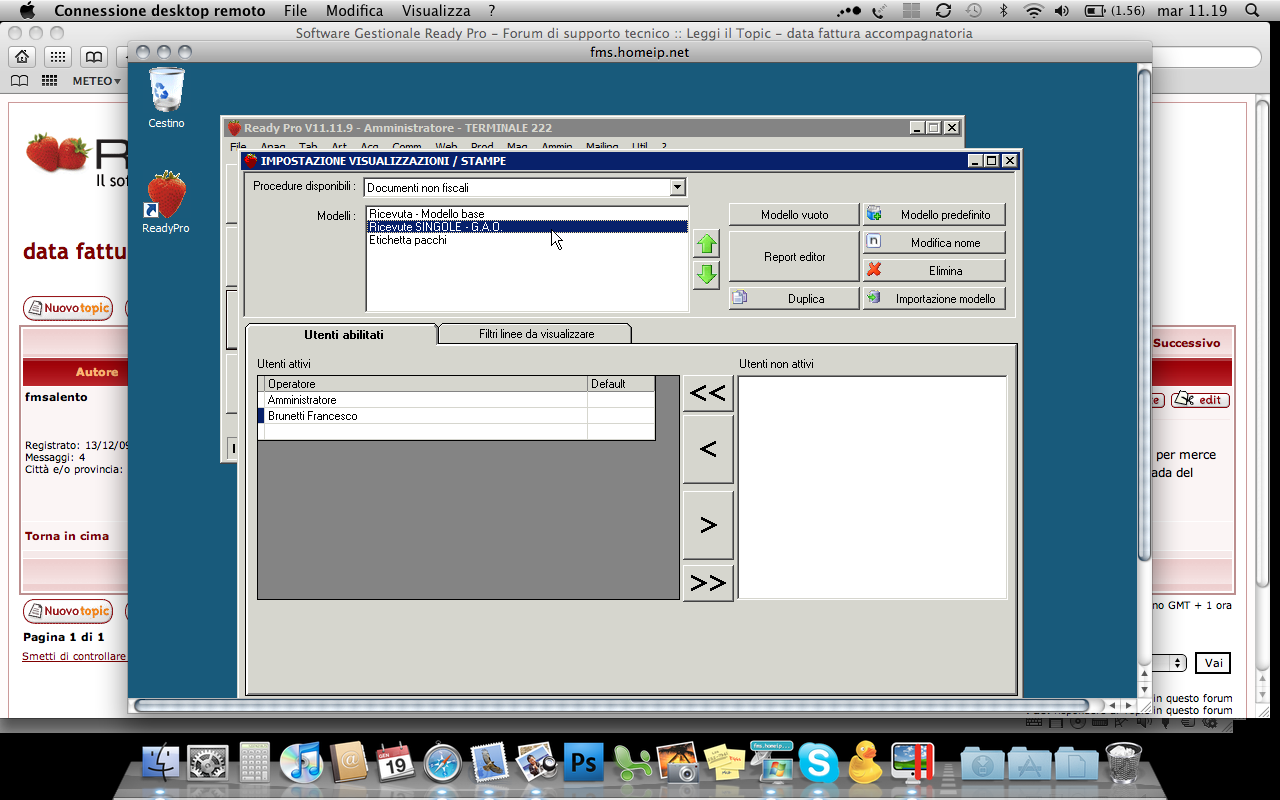Screen dimensions: 1280x800
Task: Open the Cestino recycle bin on remote desktop
Action: coord(166,98)
